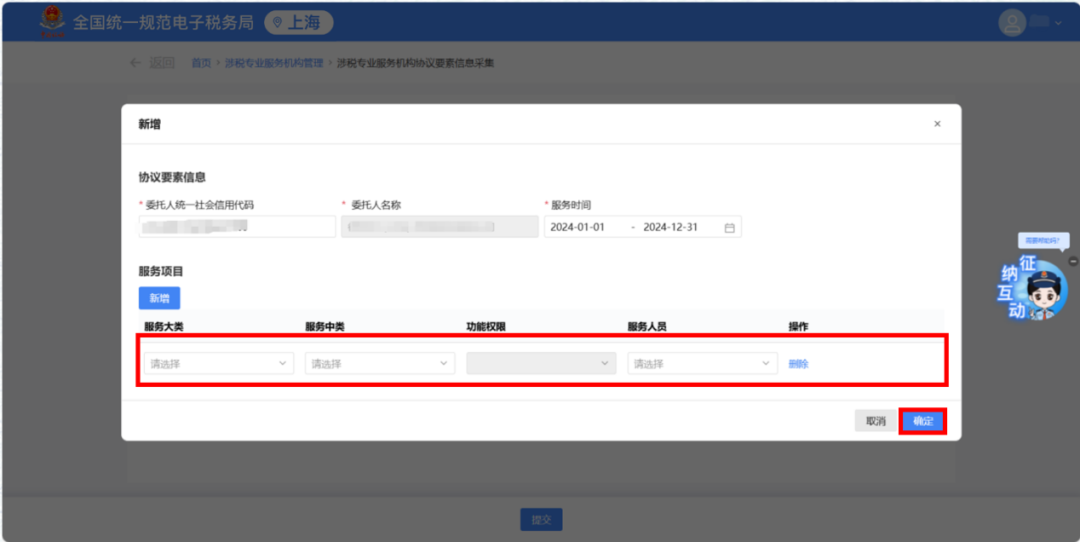
Task: Go back with the 返回 arrow
Action: (136, 63)
